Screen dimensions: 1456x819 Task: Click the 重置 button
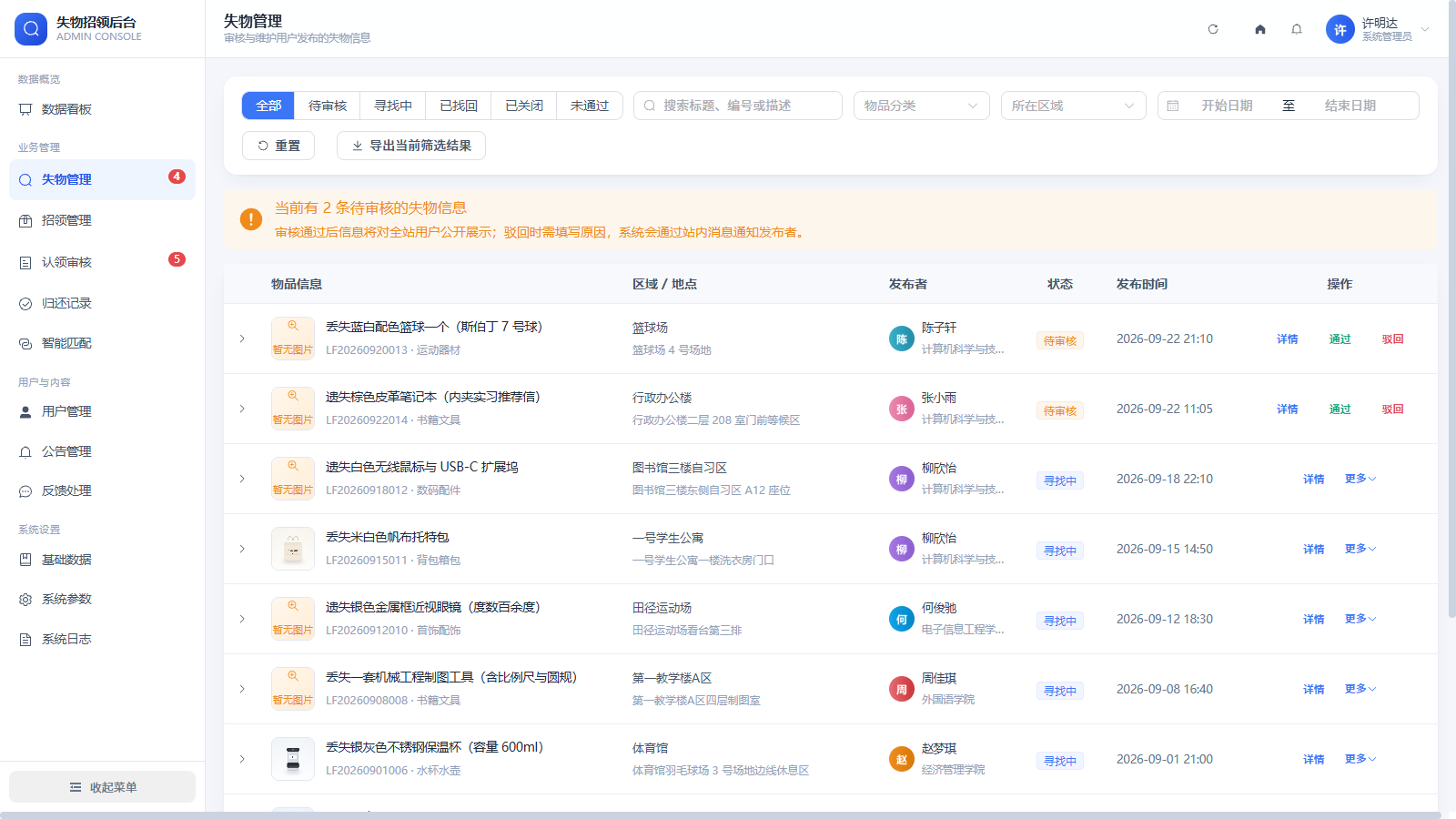pyautogui.click(x=278, y=146)
